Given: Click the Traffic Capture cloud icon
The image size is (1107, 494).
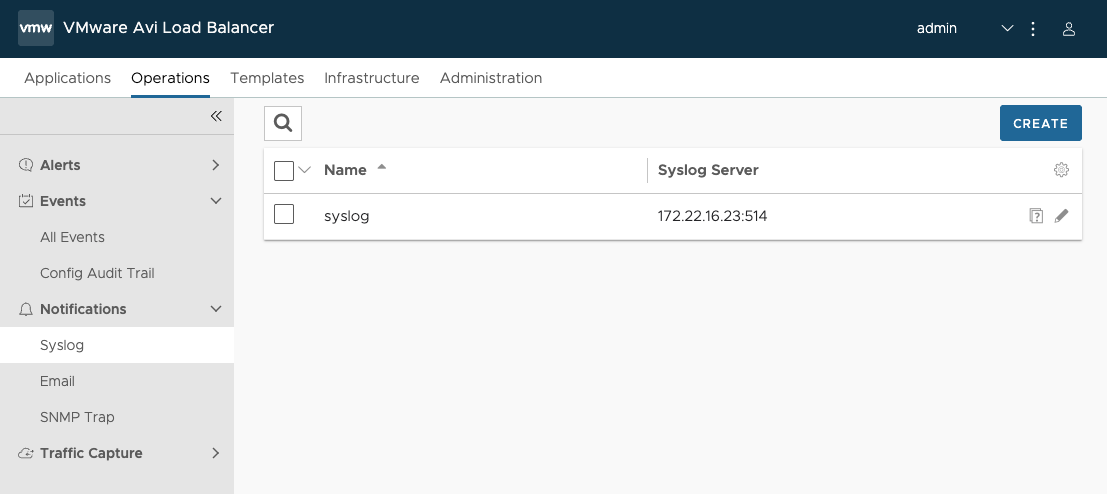Looking at the screenshot, I should [x=26, y=453].
